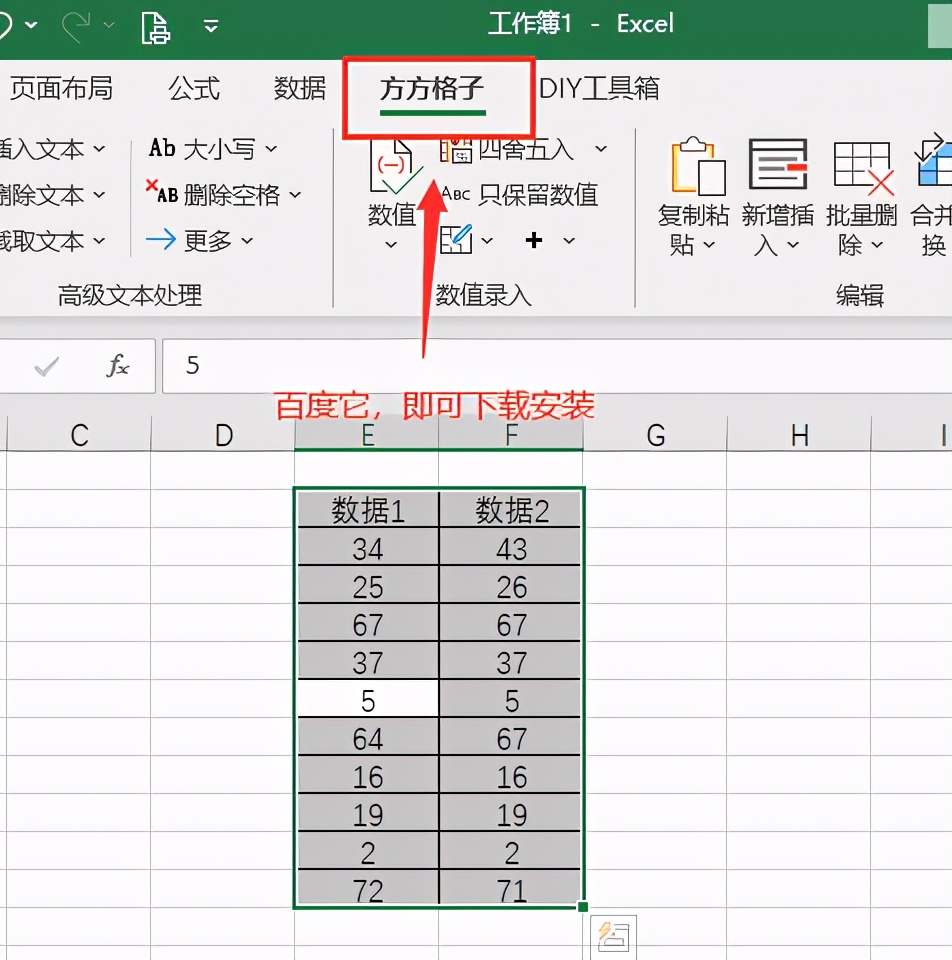Screen dimensions: 952x960
Task: Click the 复制粘贴 clipboard icon
Action: 698,165
